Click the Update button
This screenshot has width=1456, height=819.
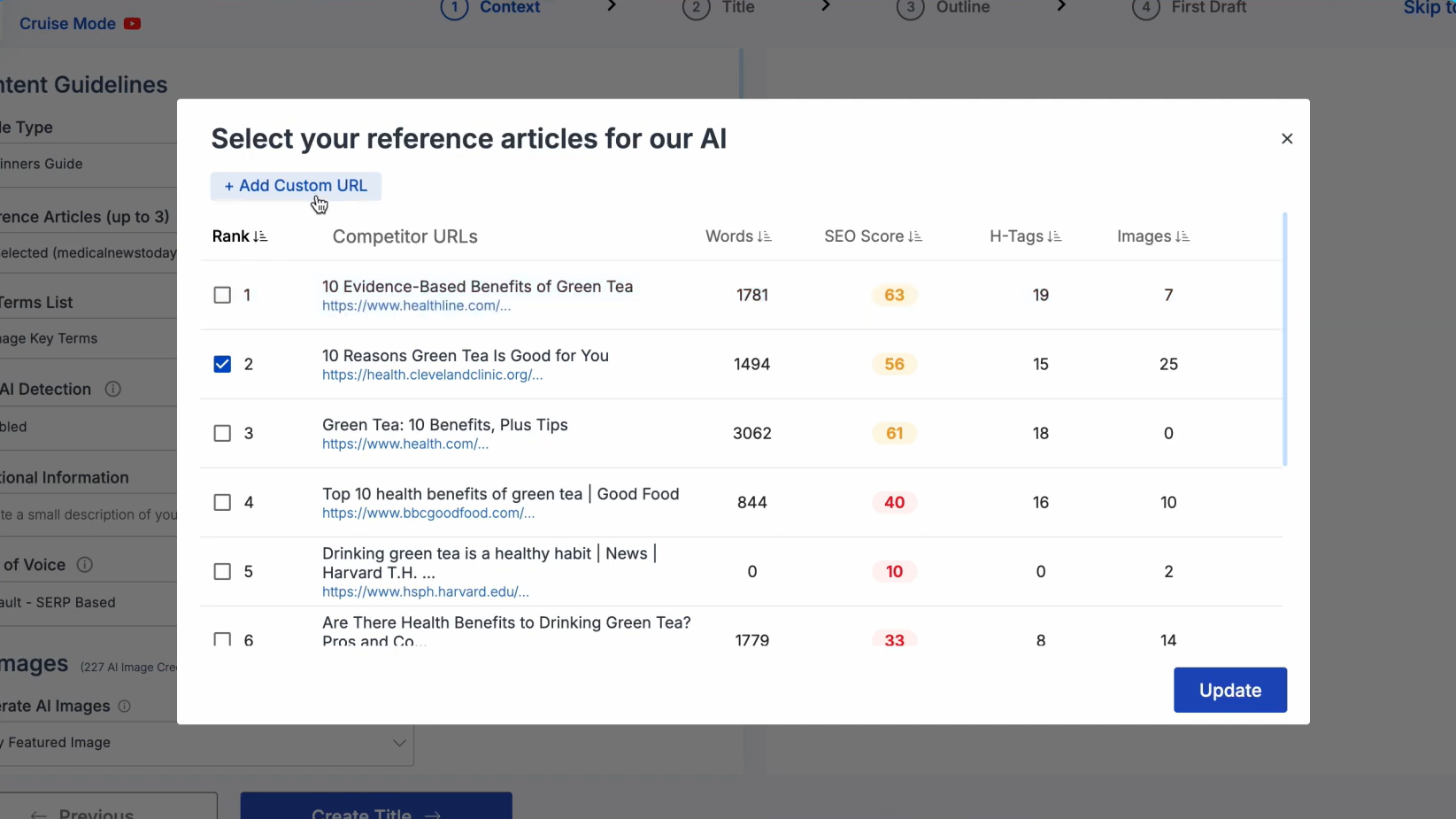pos(1229,690)
